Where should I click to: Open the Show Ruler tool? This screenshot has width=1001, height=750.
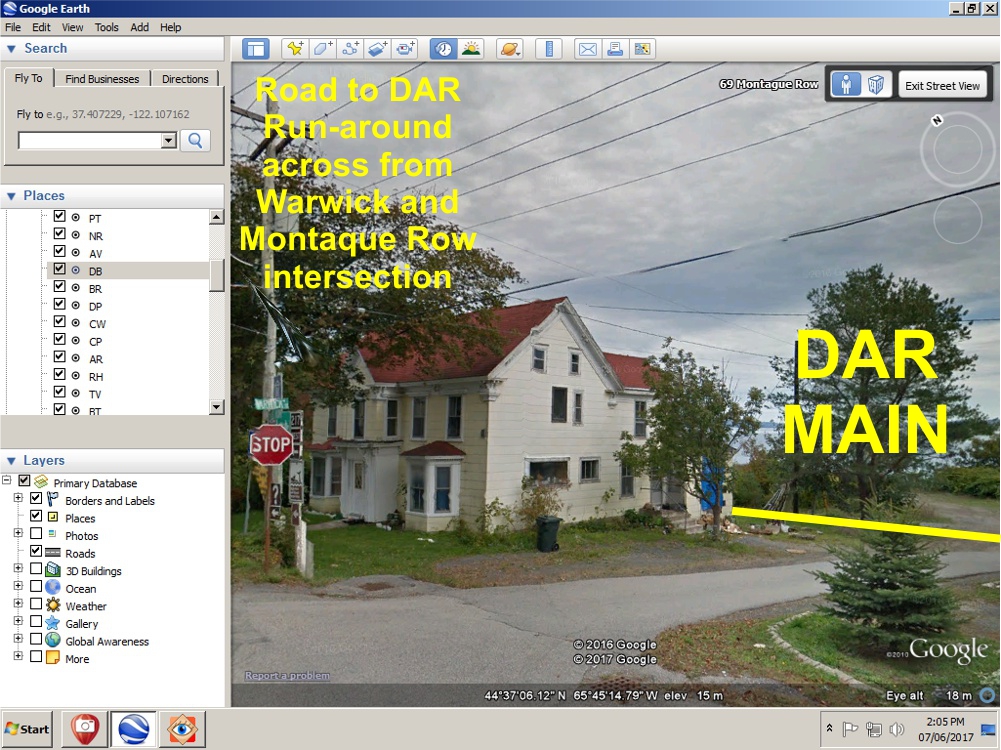pyautogui.click(x=549, y=48)
